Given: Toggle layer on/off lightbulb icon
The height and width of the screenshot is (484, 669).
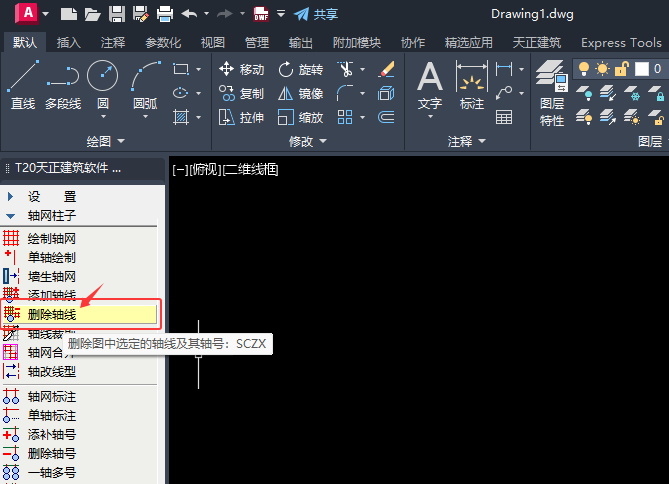Looking at the screenshot, I should (584, 69).
